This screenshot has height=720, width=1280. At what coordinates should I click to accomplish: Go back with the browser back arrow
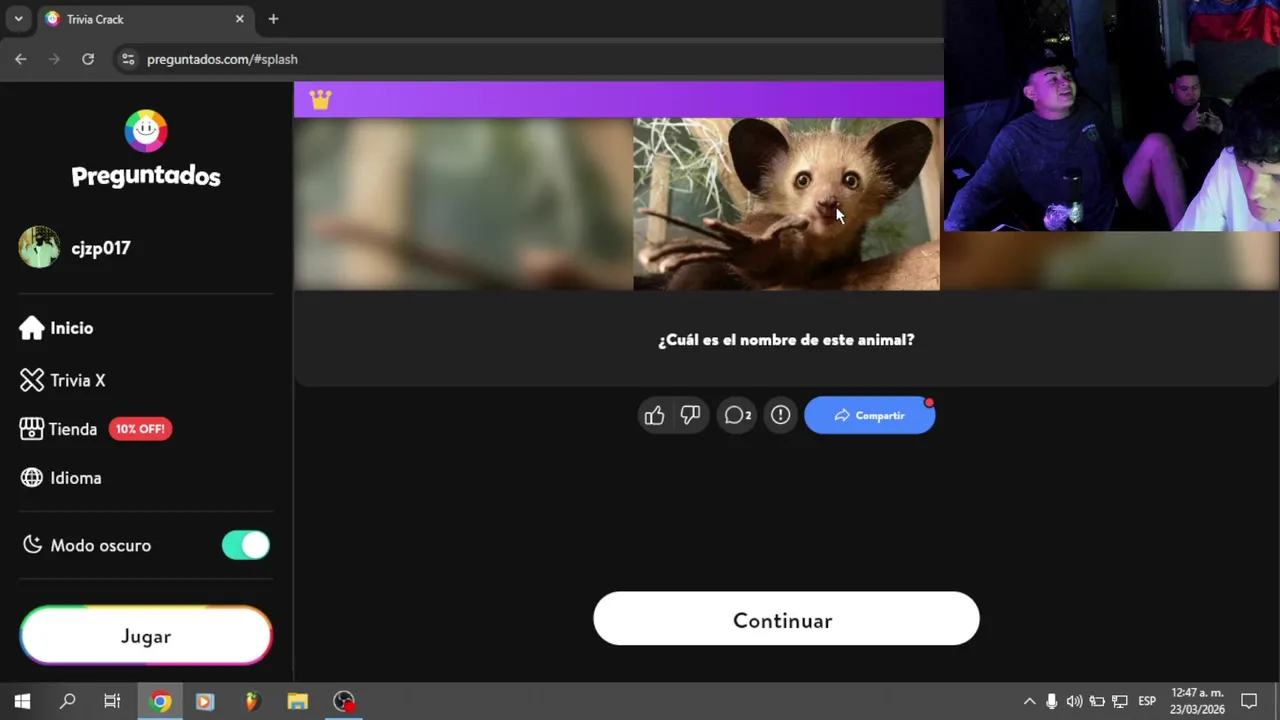pos(21,59)
